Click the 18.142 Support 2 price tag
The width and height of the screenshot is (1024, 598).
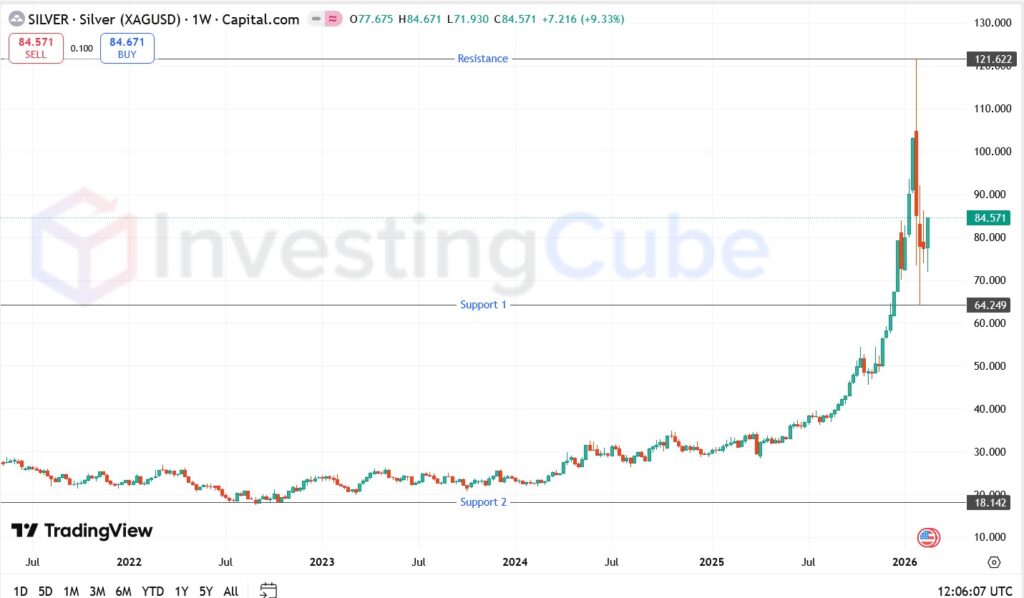click(988, 503)
